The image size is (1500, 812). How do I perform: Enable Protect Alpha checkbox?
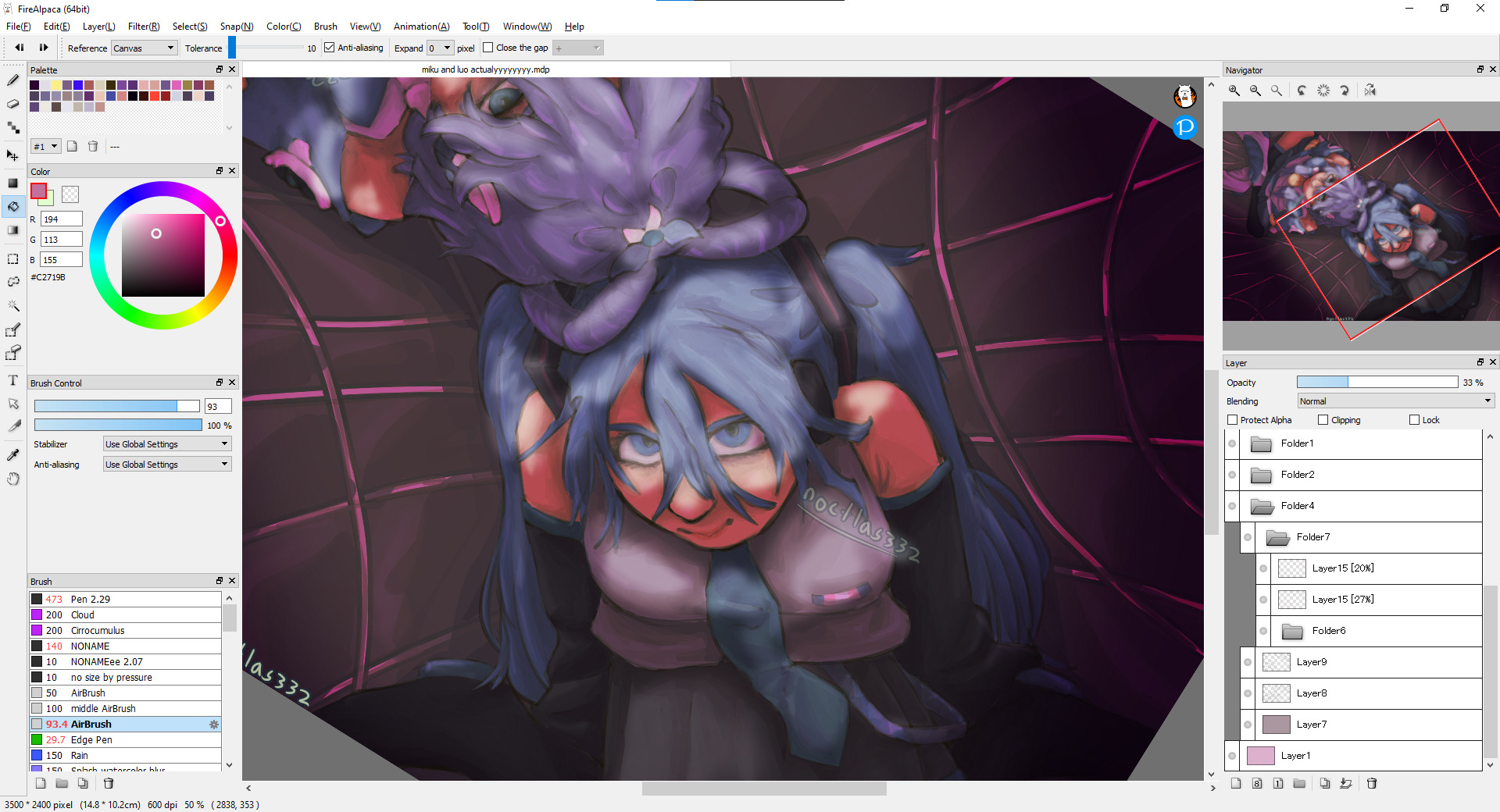pyautogui.click(x=1233, y=420)
